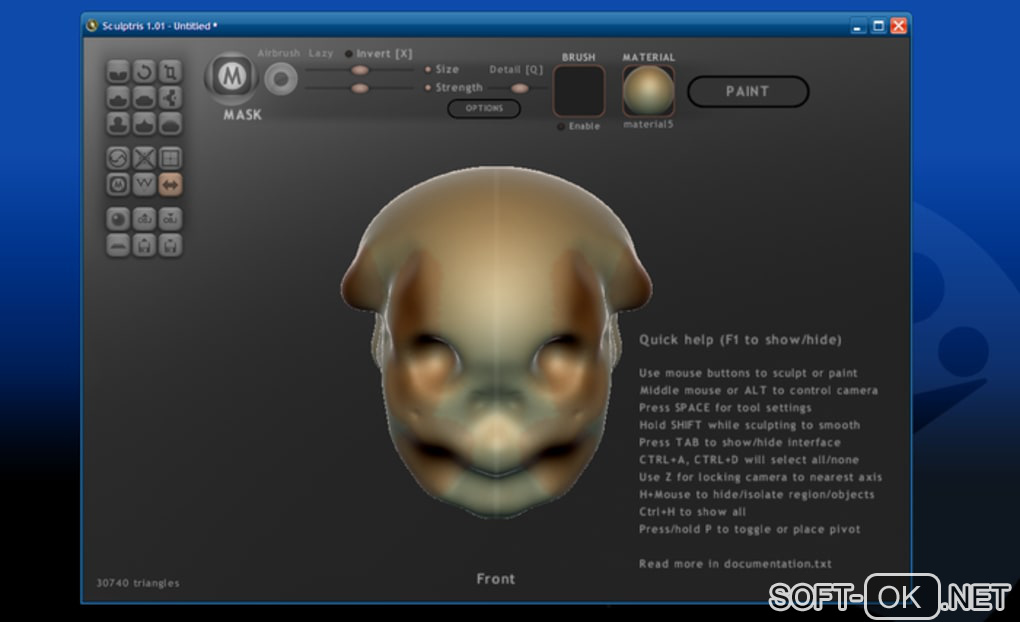This screenshot has height=622, width=1020.
Task: Click the '30740 triangles' counter
Action: (138, 583)
